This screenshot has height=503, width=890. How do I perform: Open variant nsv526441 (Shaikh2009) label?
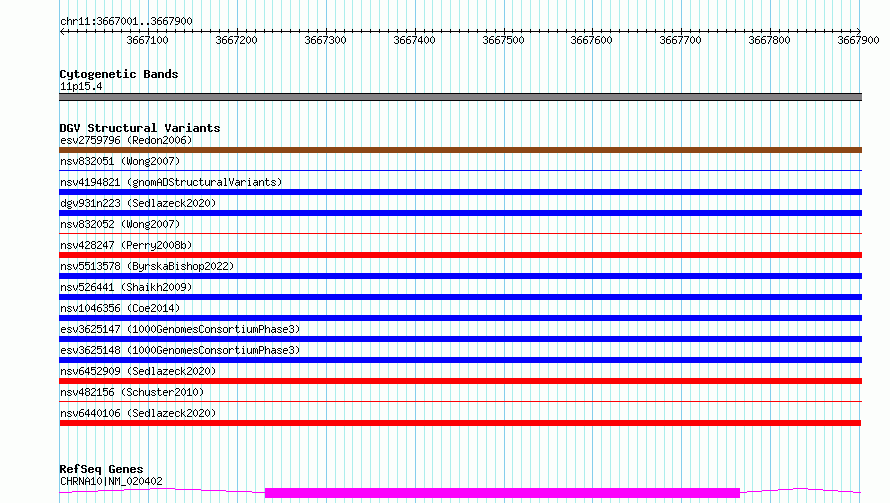(126, 287)
